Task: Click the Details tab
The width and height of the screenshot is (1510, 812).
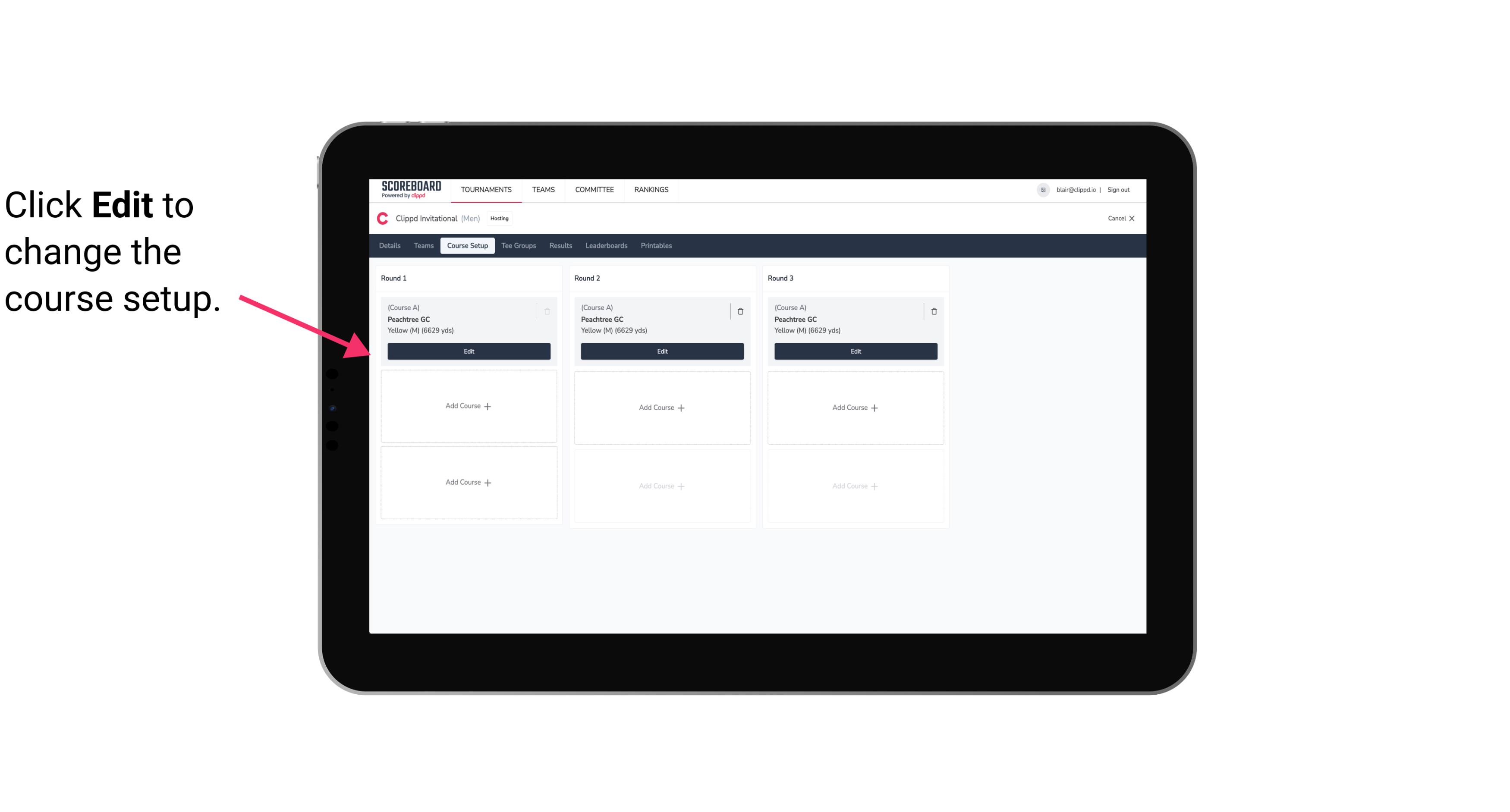Action: pyautogui.click(x=391, y=245)
